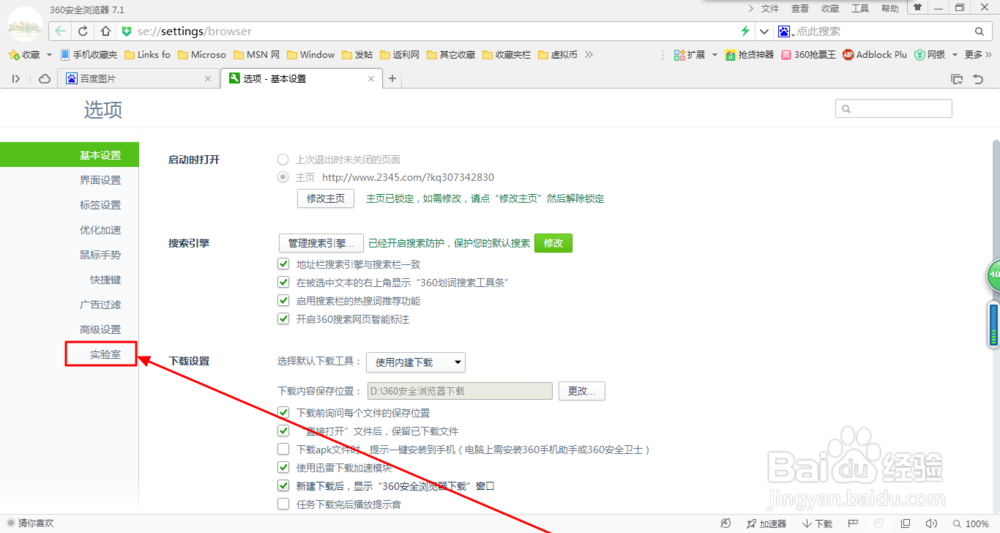Open the 手机收藏夹 bookmark
Screen dimensions: 1000x533
[89, 55]
